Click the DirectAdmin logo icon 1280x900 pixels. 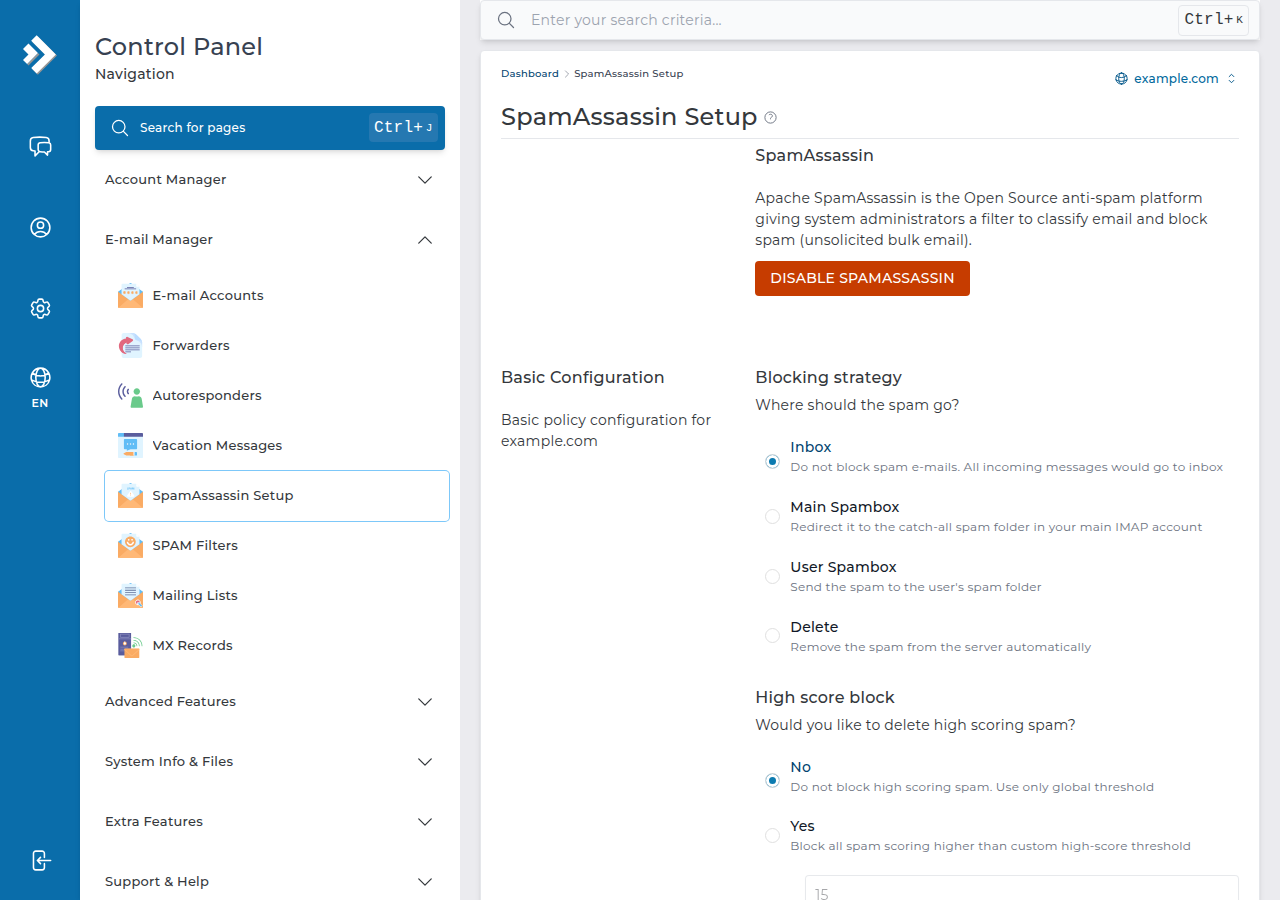40,54
